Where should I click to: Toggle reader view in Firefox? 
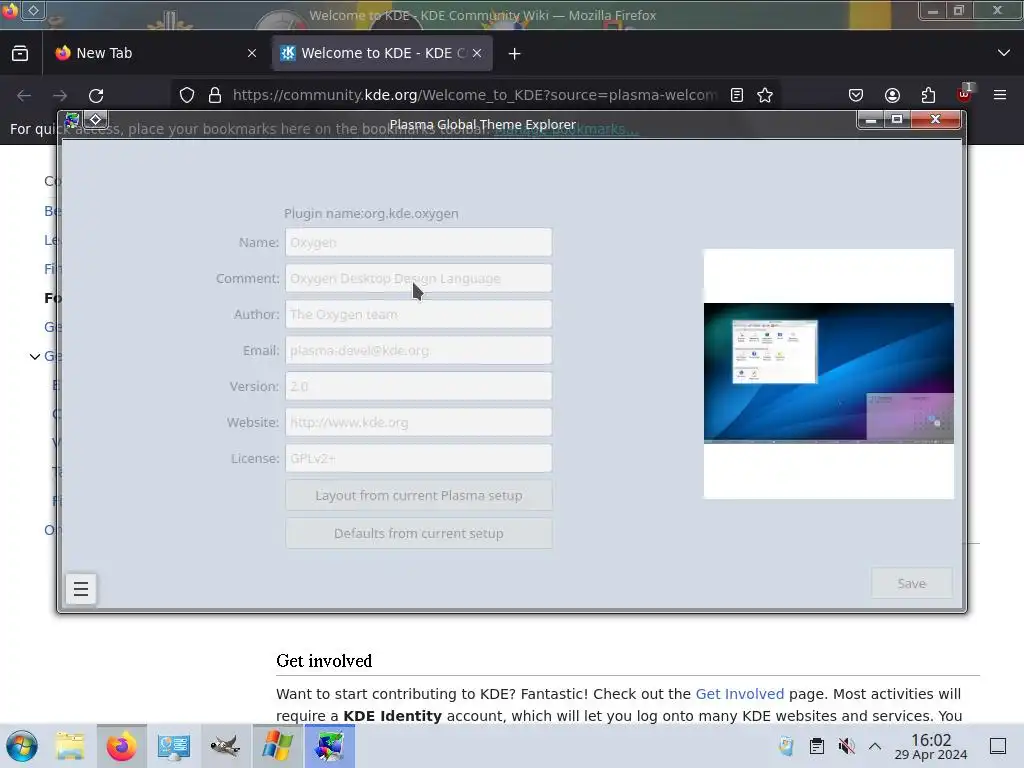tap(737, 95)
